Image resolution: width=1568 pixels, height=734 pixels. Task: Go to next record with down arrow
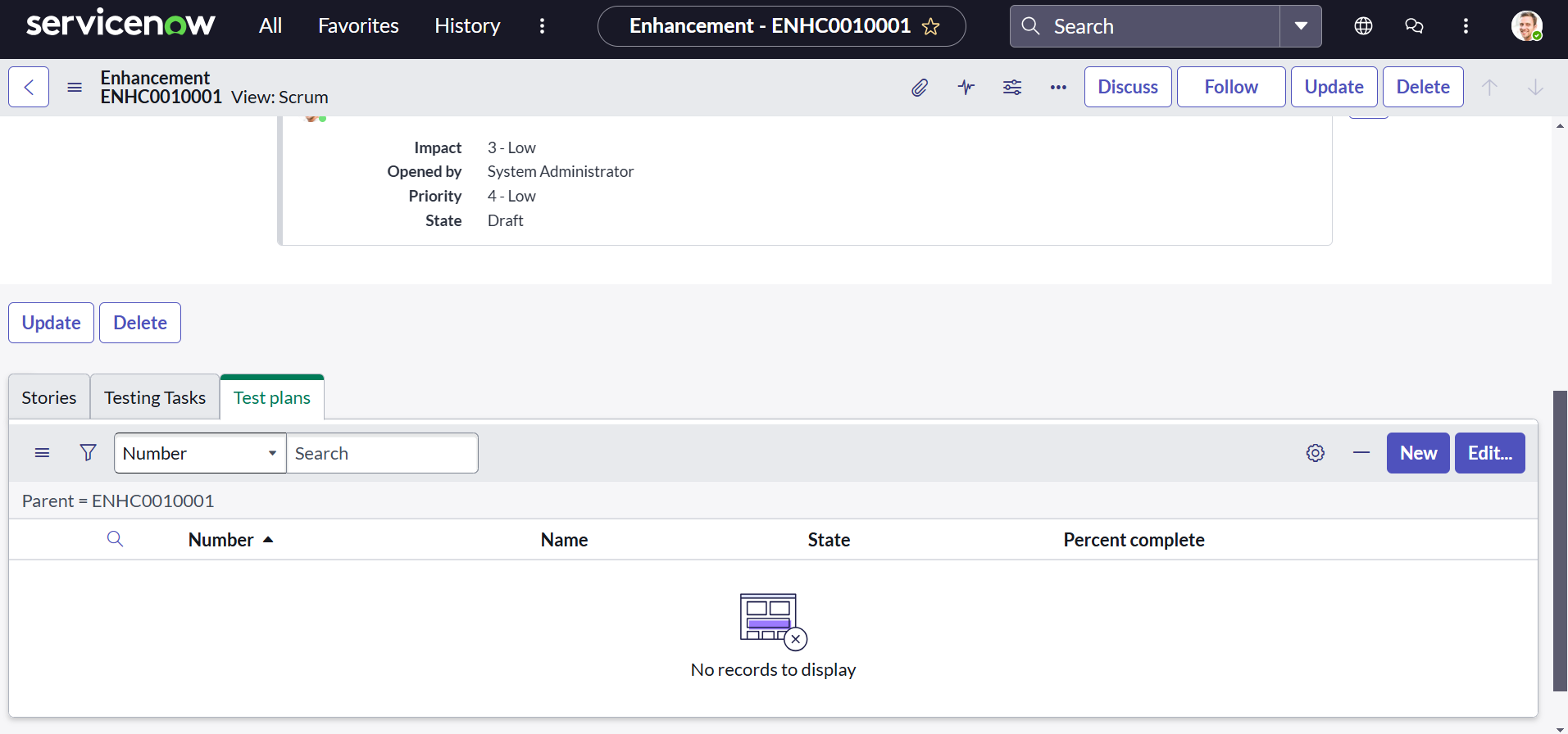[1535, 87]
